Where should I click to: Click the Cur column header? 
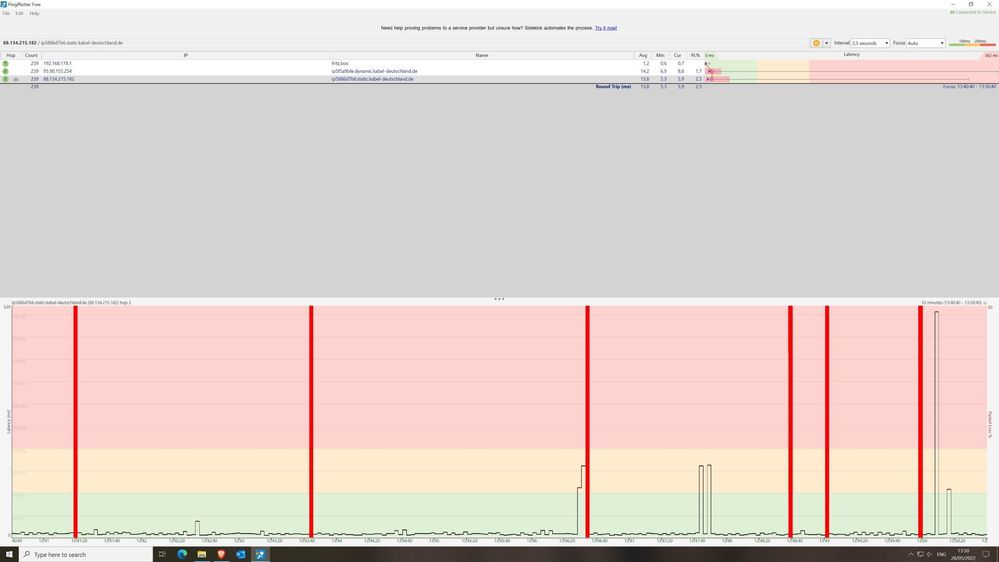(677, 55)
